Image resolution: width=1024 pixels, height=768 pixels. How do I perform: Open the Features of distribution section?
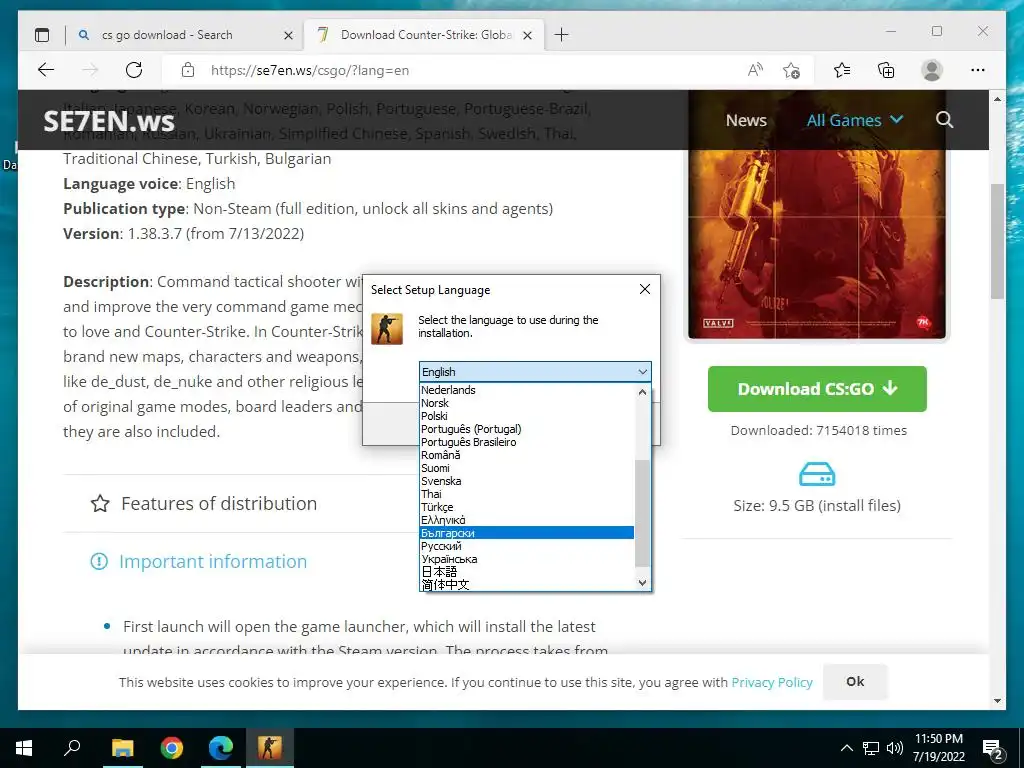(x=219, y=504)
